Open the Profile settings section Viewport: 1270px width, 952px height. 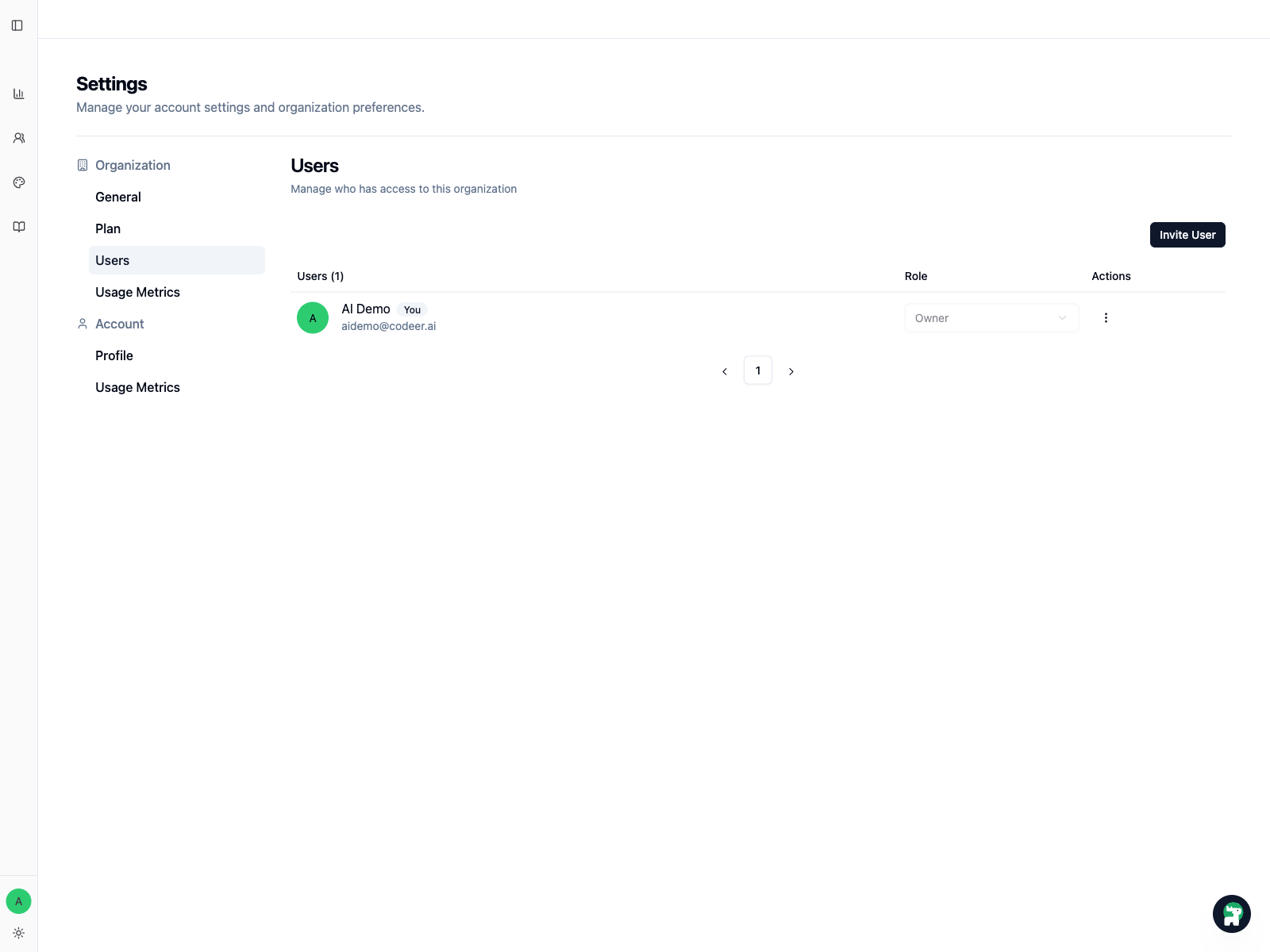114,355
